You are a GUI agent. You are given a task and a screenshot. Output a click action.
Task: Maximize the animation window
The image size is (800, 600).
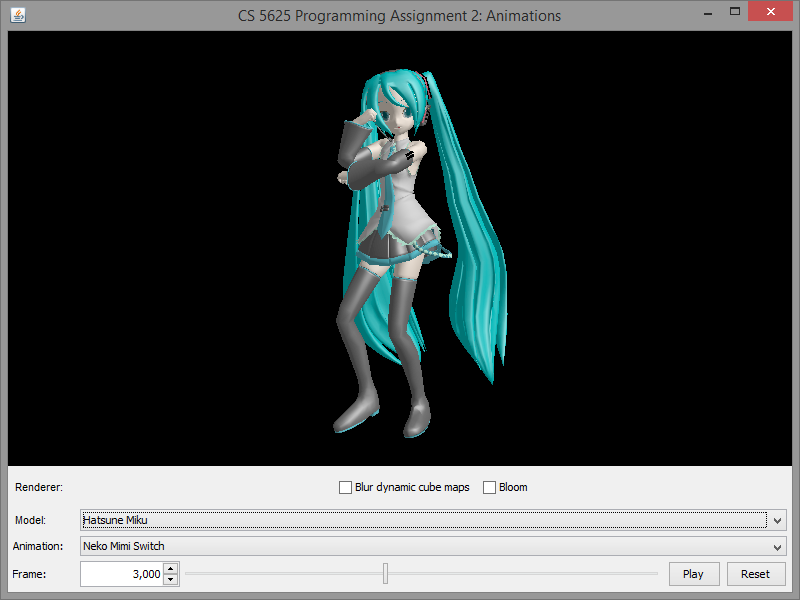coord(735,14)
